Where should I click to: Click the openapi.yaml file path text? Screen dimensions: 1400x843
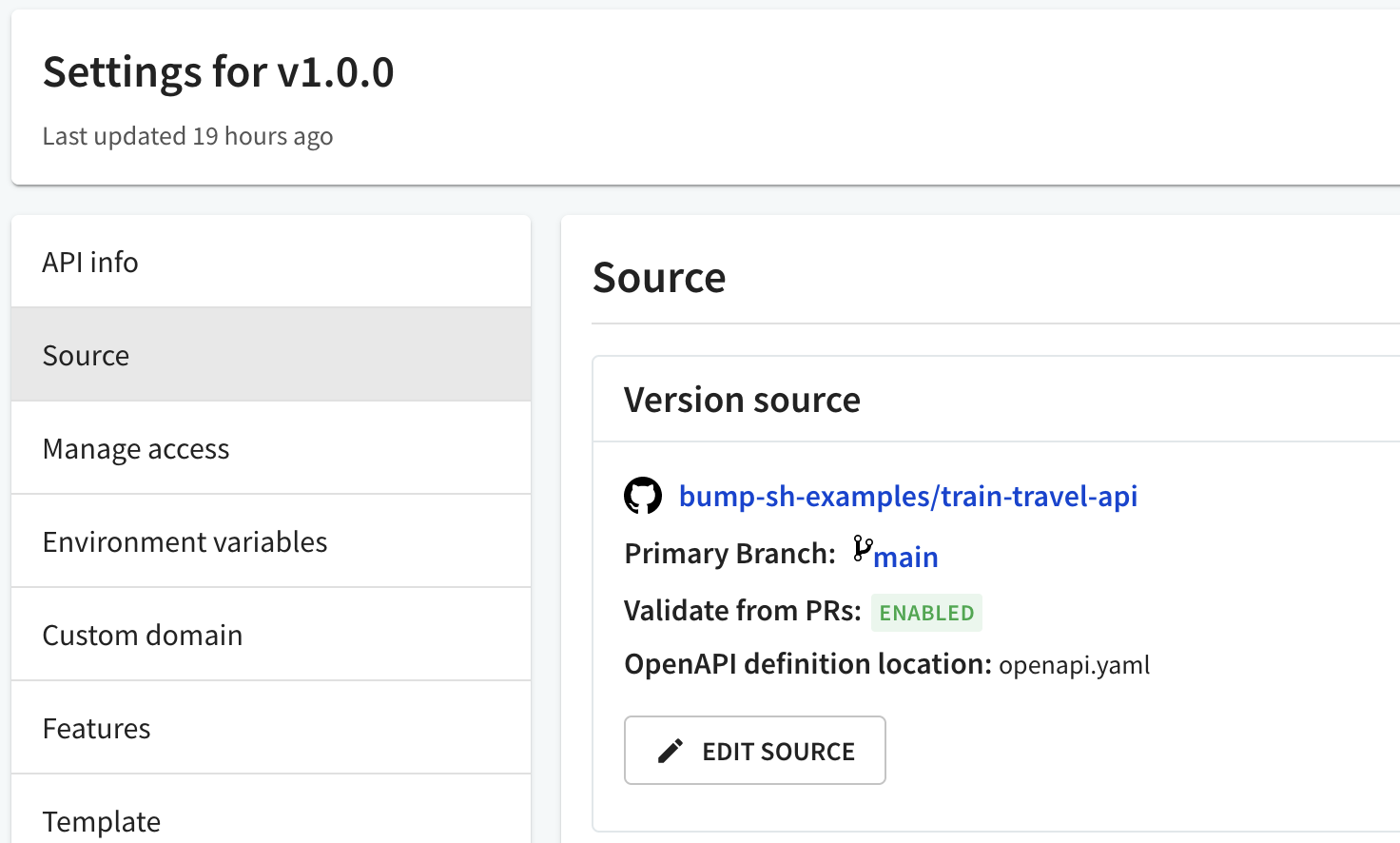[1074, 664]
